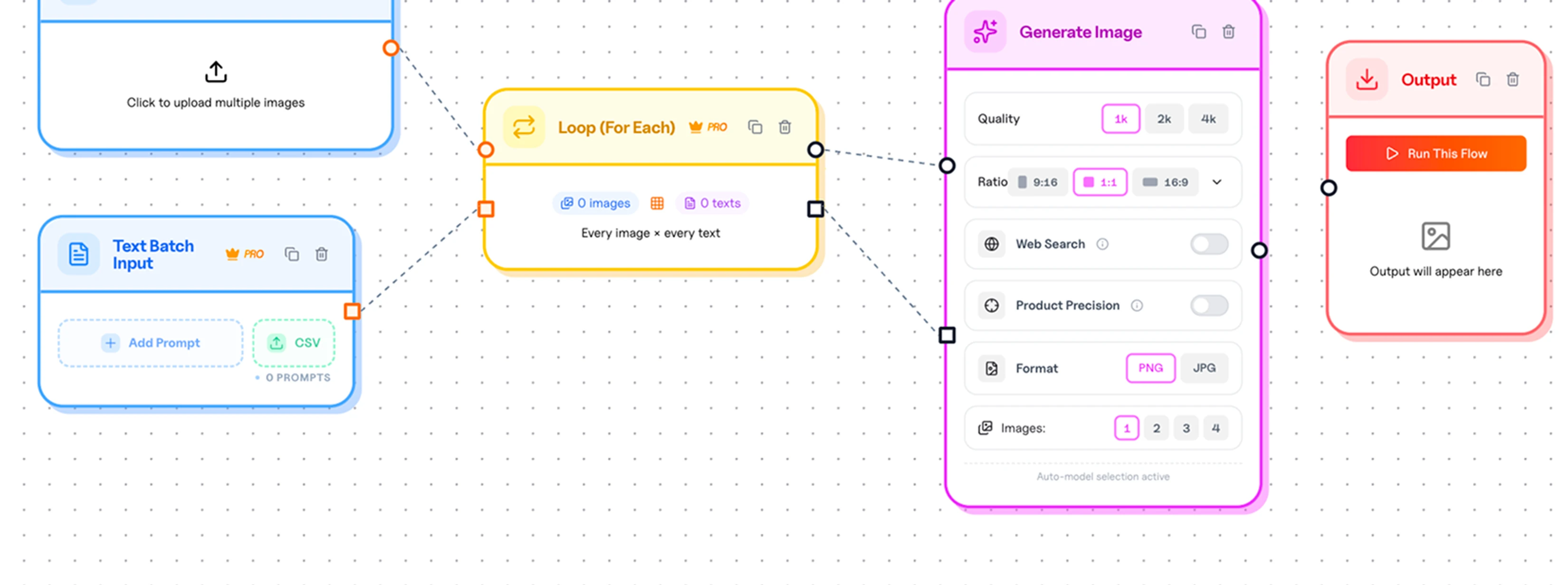Choose the 1:1 aspect ratio

(1100, 182)
